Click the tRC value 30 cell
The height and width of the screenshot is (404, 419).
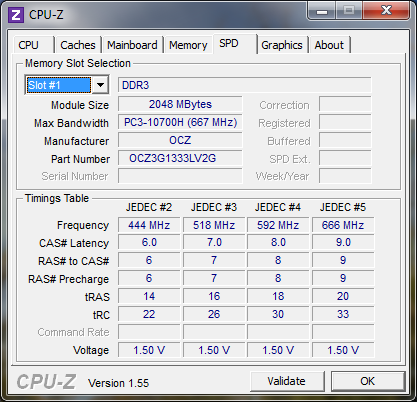[x=278, y=314]
